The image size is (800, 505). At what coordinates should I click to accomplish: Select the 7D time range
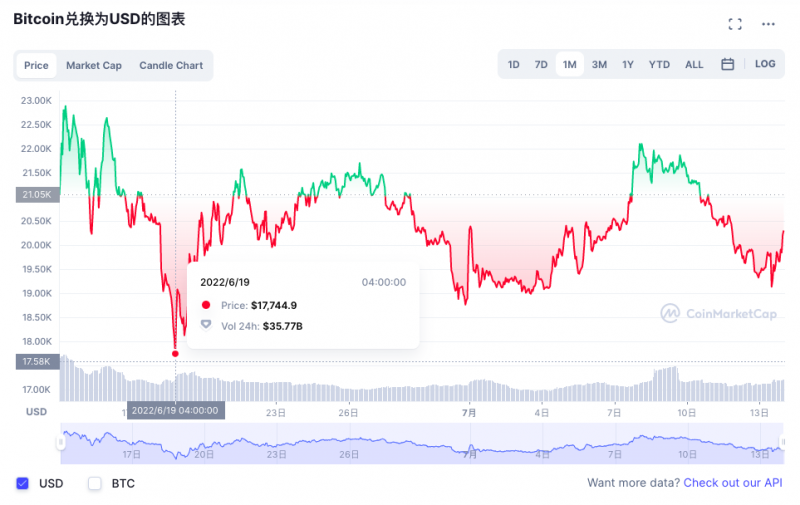541,65
